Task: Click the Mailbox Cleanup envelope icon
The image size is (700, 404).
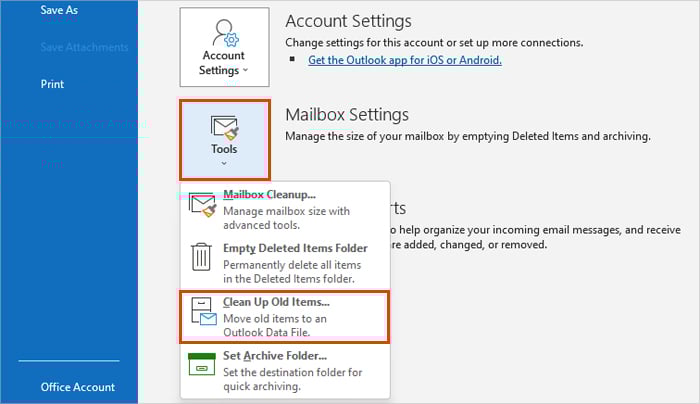Action: click(203, 206)
